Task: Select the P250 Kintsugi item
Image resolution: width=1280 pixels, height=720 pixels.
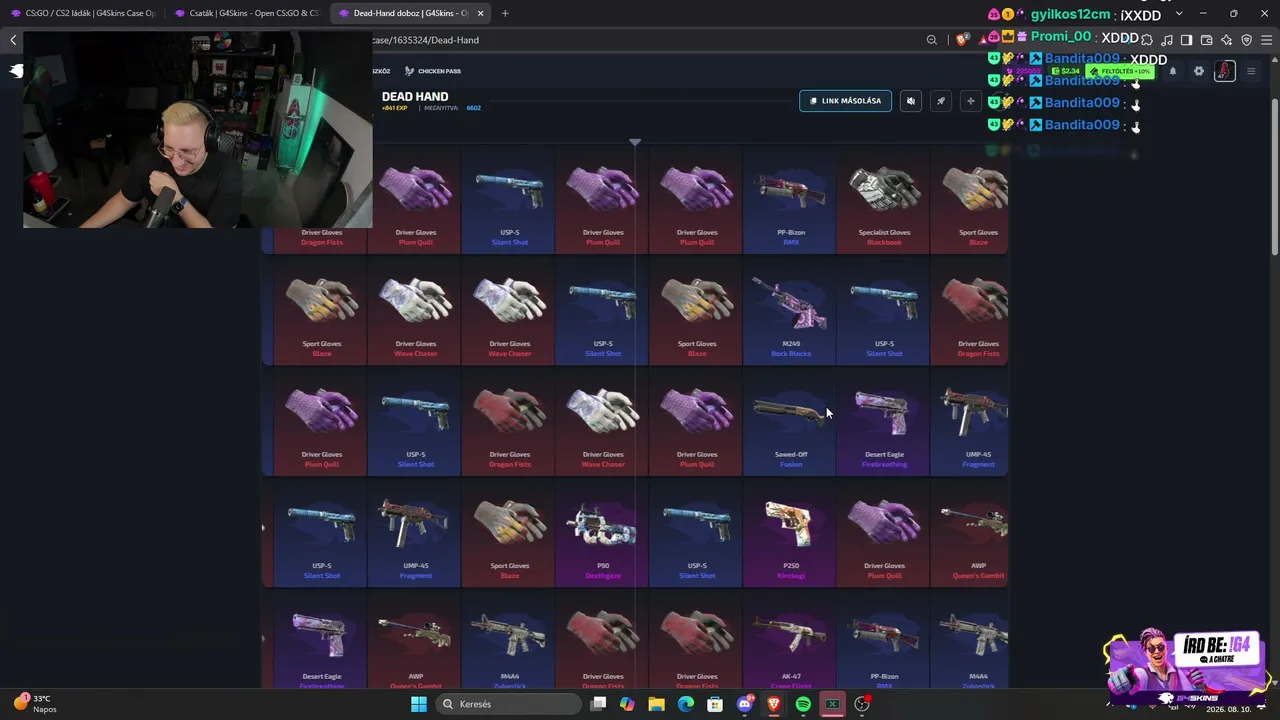Action: click(791, 533)
